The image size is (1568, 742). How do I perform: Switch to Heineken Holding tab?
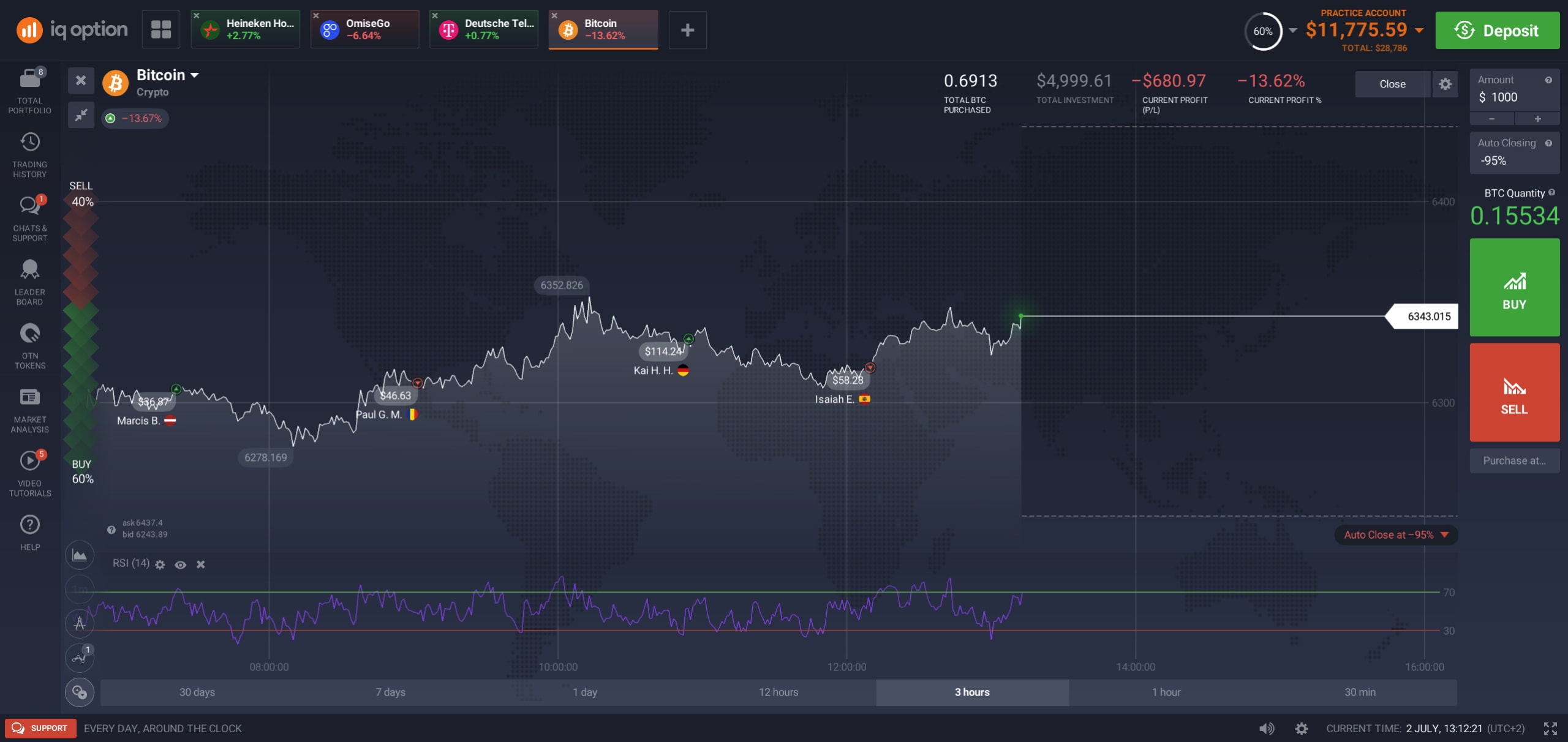246,29
